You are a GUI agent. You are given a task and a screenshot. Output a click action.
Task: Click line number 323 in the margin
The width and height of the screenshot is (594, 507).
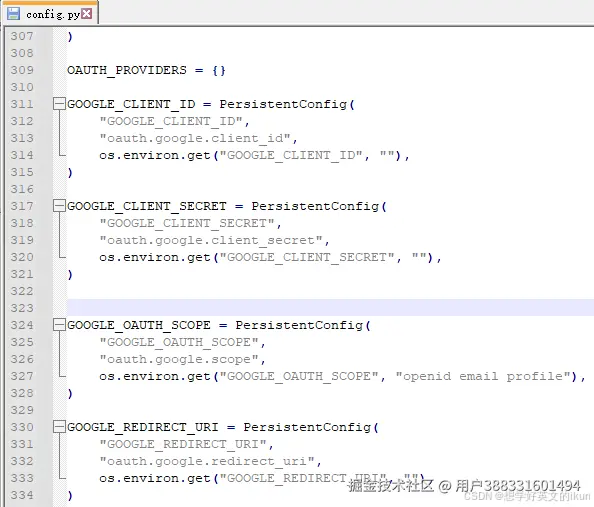click(22, 308)
